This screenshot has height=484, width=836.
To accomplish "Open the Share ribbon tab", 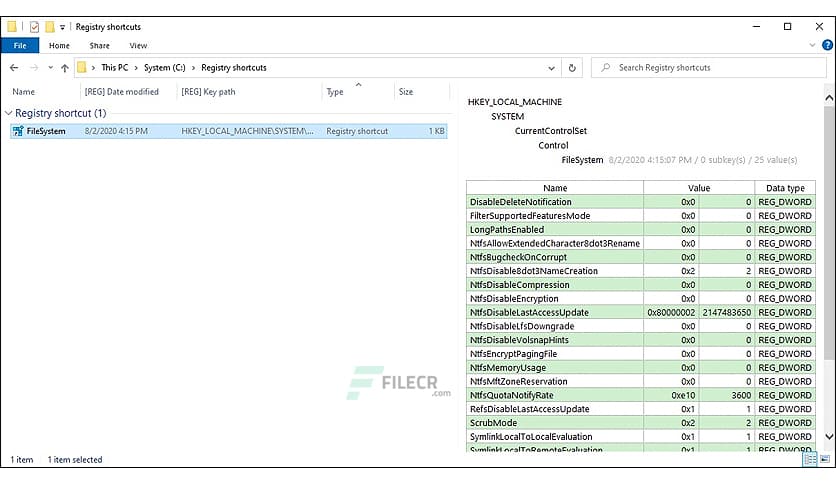I will point(99,45).
